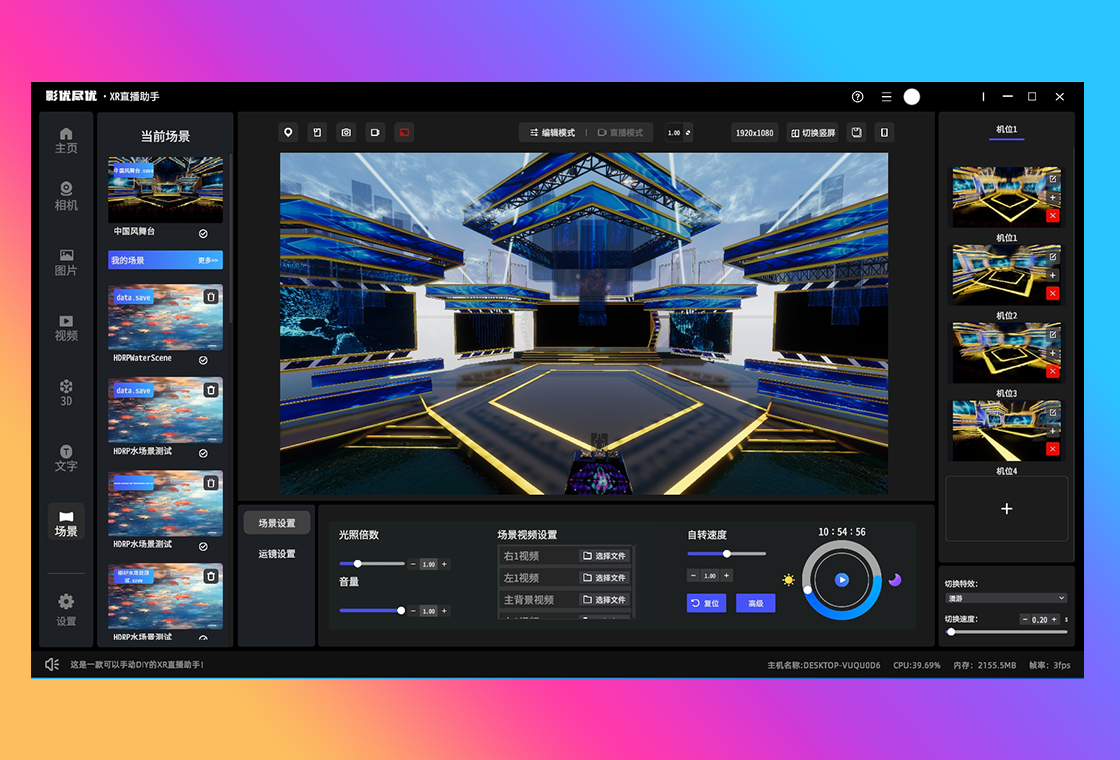Adjust the 自转速度 rotation speed slider

tap(726, 554)
